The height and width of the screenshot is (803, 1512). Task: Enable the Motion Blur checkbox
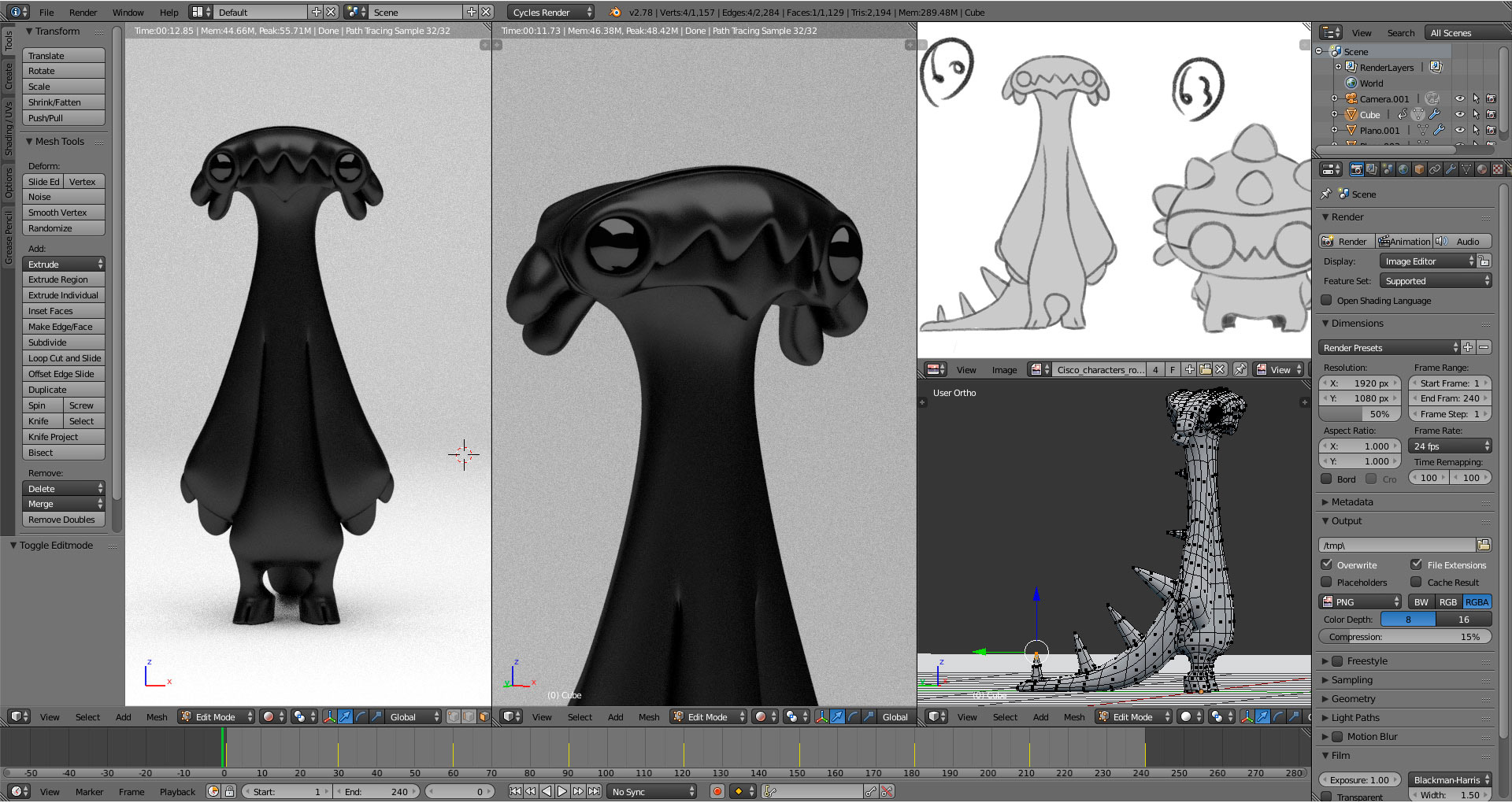1336,736
